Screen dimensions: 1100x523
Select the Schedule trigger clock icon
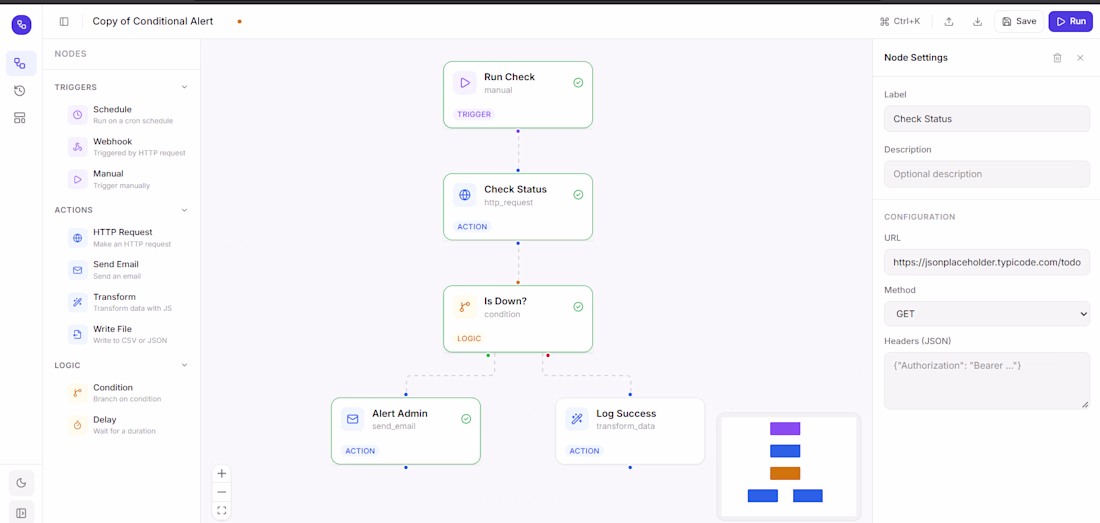point(78,115)
